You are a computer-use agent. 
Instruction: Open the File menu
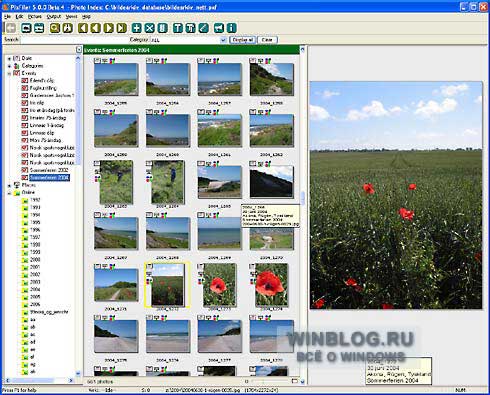point(8,16)
